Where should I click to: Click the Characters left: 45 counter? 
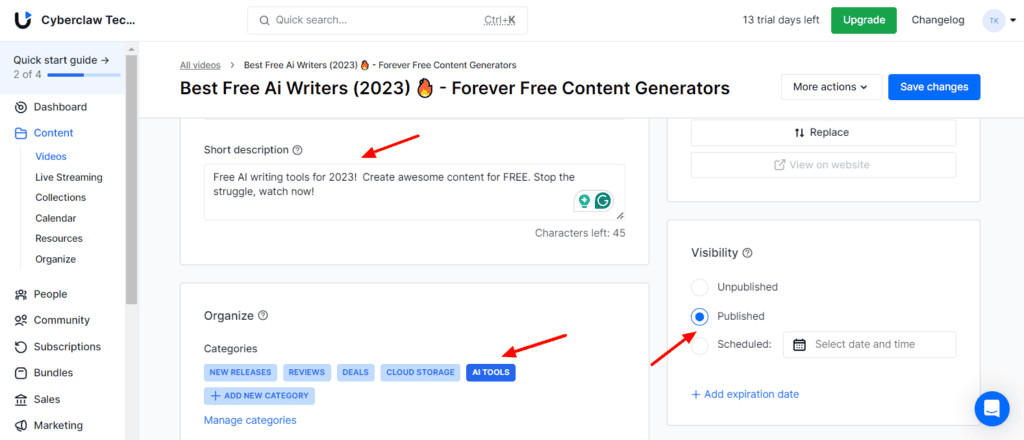pos(580,233)
